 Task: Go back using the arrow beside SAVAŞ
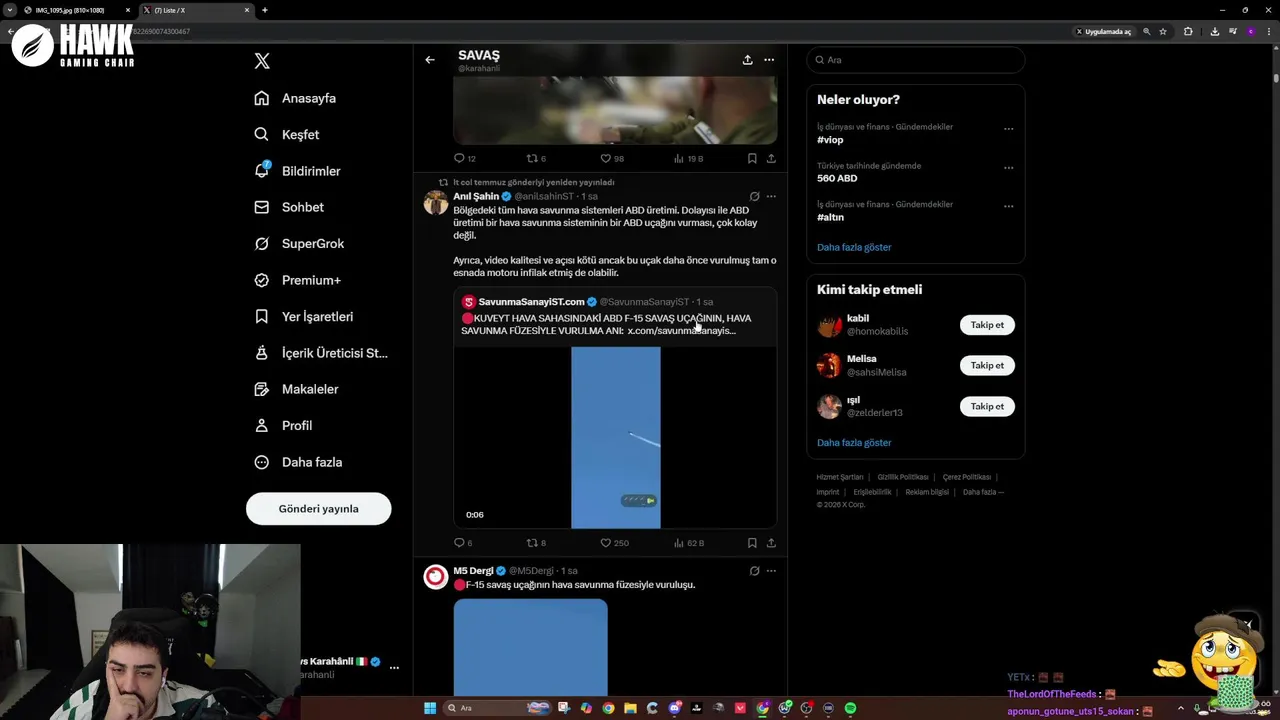coord(430,60)
